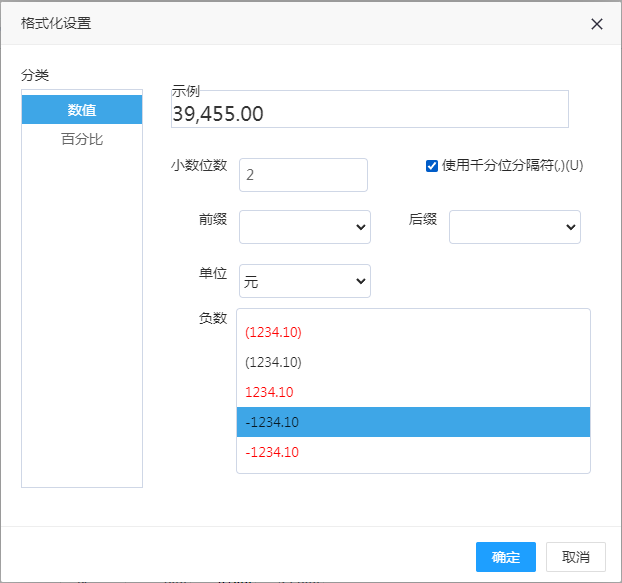This screenshot has height=583, width=622.
Task: Click the 示例 preview showing 39,455.00
Action: (x=370, y=113)
